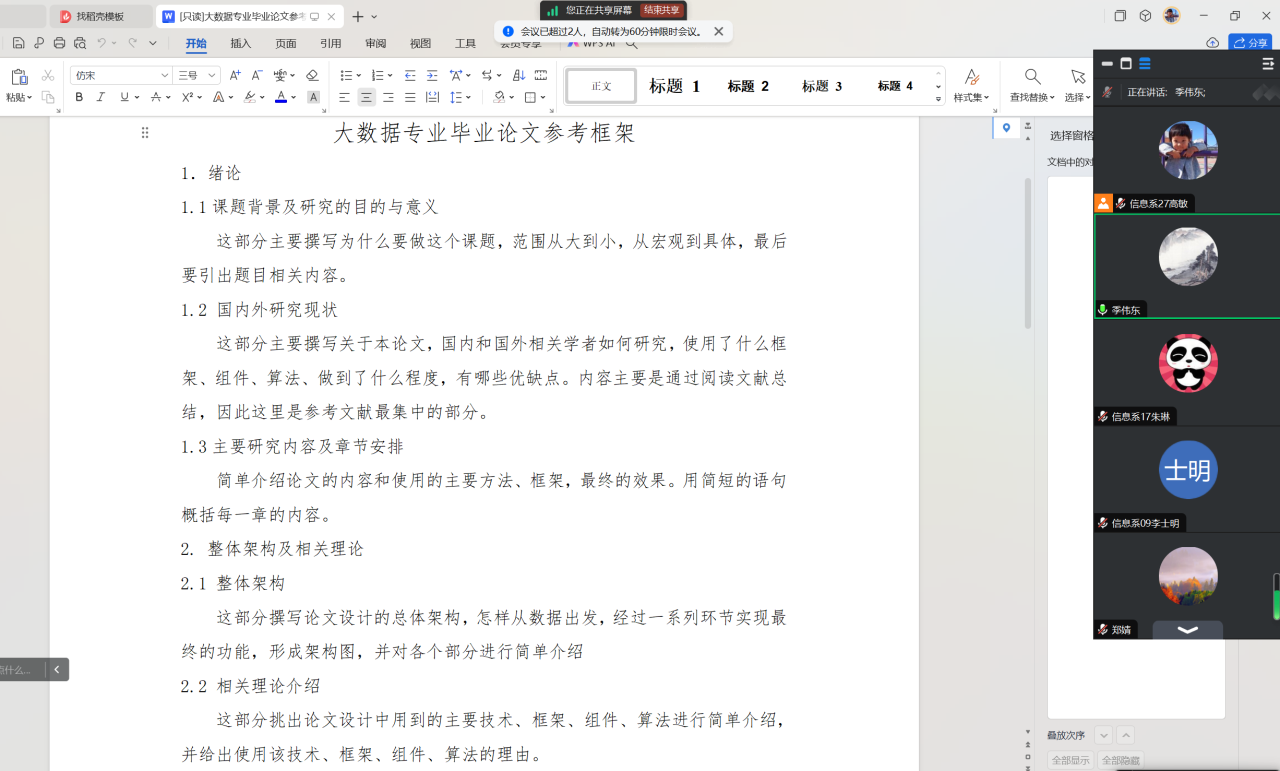Image resolution: width=1280 pixels, height=771 pixels.
Task: Click the print icon in quick access toolbar
Action: click(x=59, y=43)
